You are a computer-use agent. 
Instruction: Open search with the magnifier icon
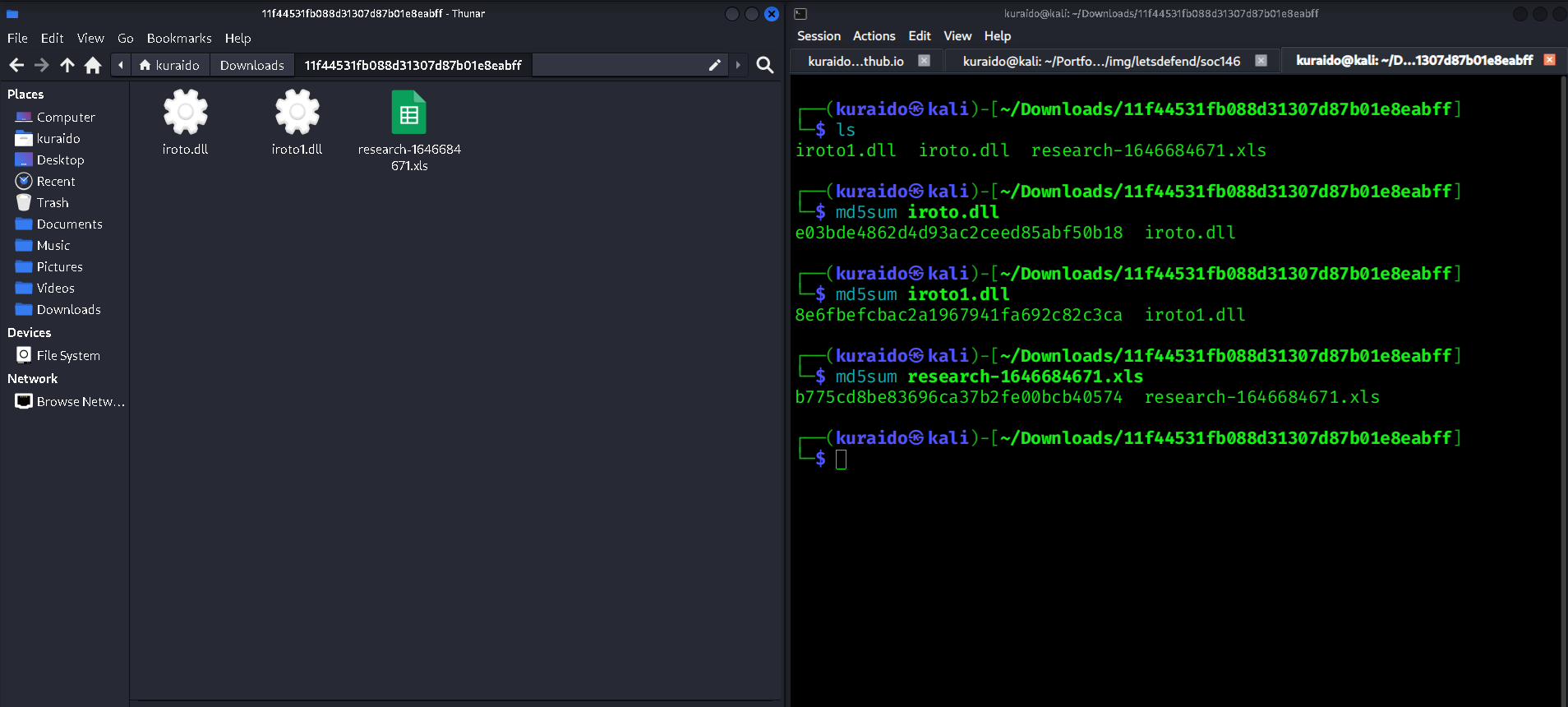point(764,65)
